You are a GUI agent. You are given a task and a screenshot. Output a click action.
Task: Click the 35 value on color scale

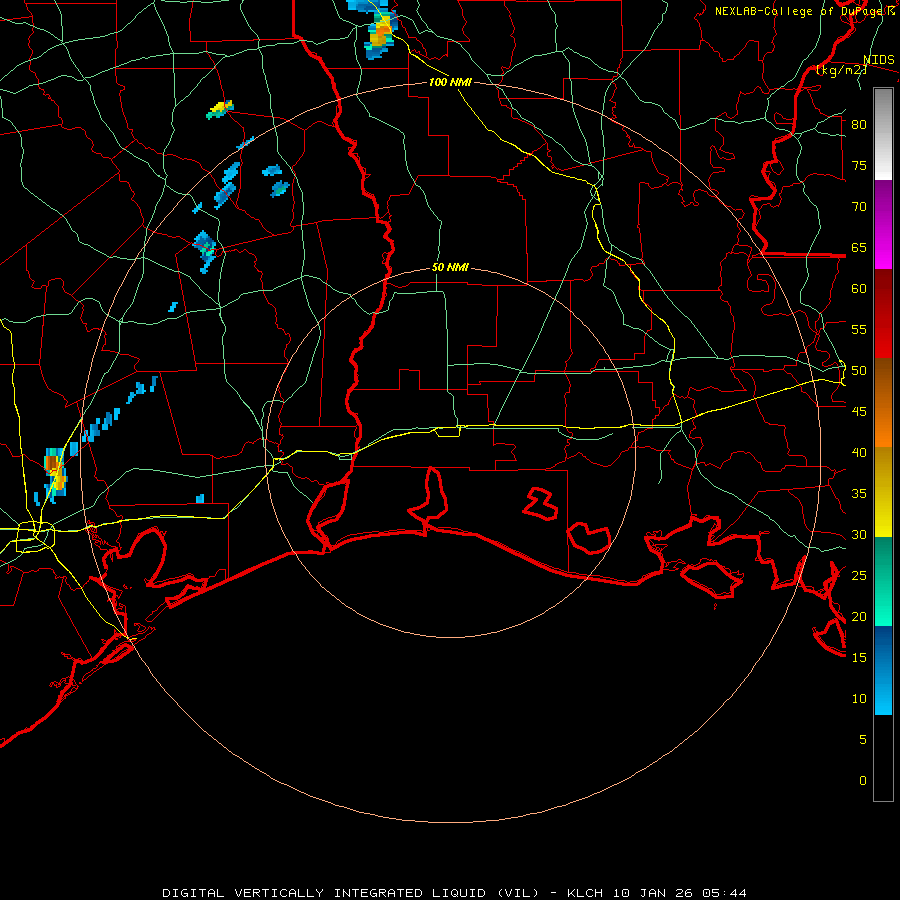859,494
